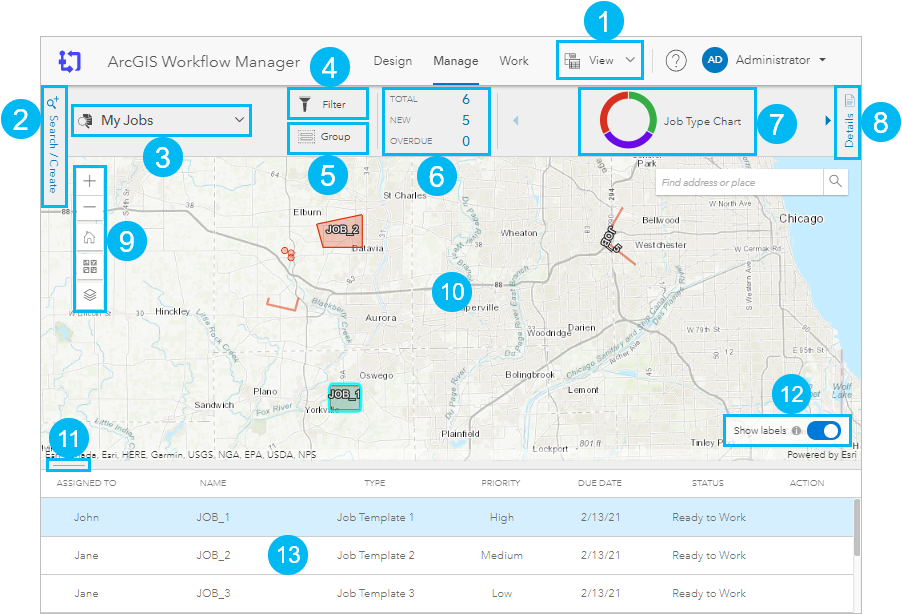The height and width of the screenshot is (614, 902).
Task: Click the Group button
Action: pos(328,138)
